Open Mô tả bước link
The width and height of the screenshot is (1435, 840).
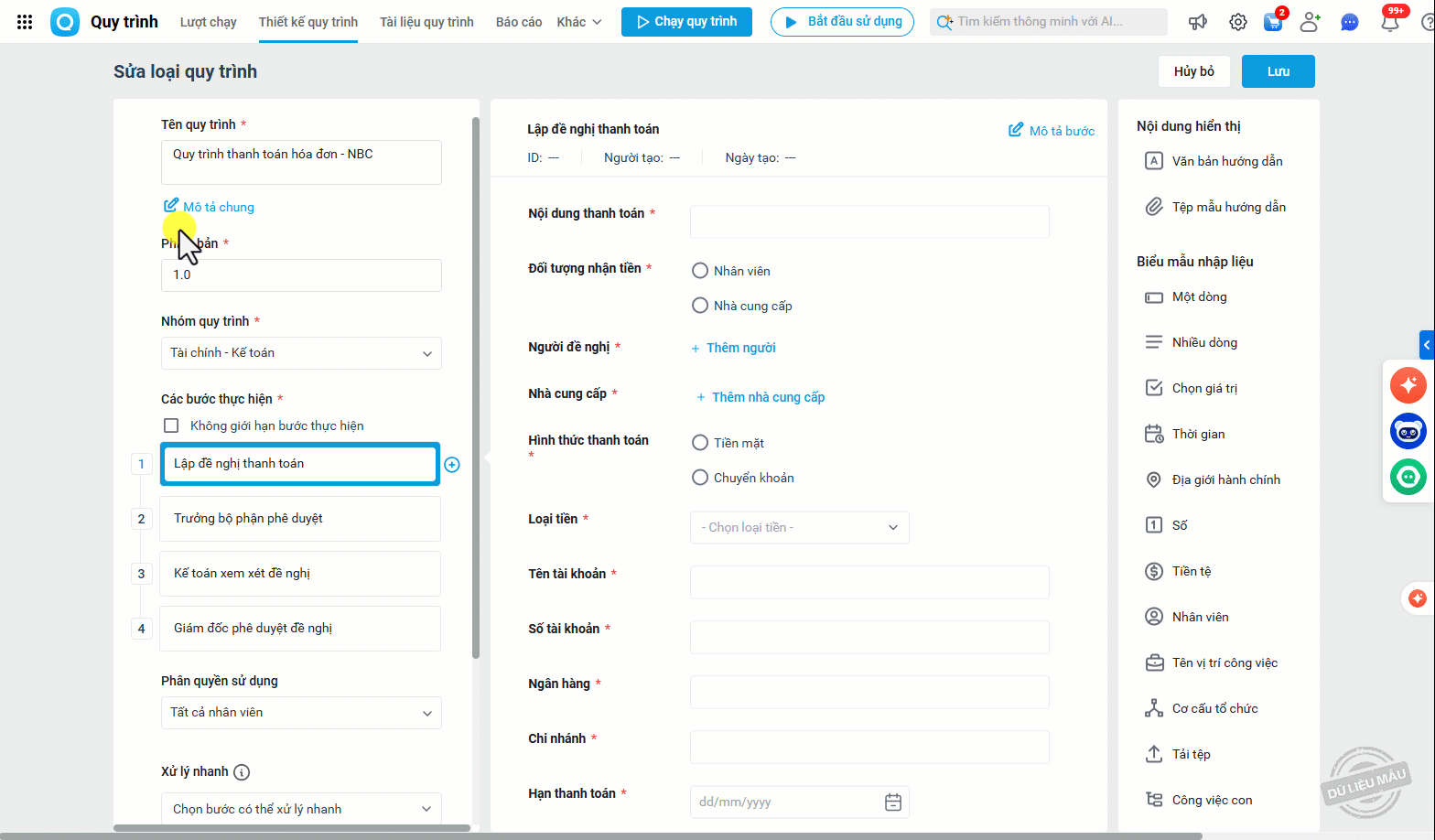click(x=1052, y=131)
